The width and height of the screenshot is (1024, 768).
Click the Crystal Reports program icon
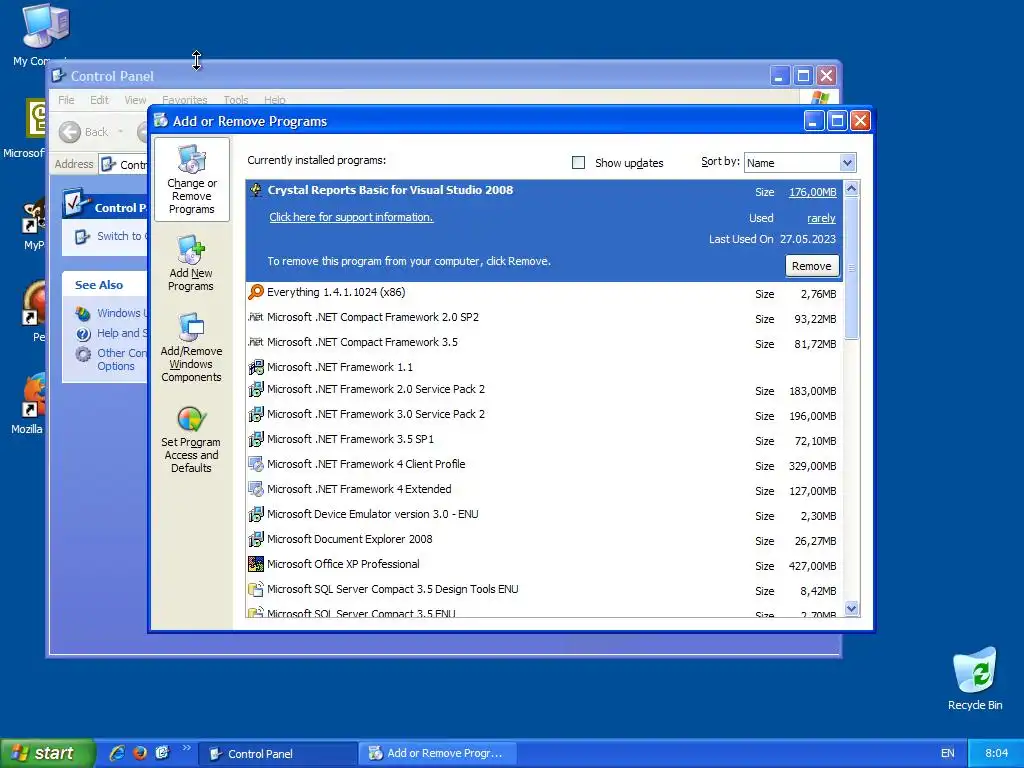click(x=256, y=190)
